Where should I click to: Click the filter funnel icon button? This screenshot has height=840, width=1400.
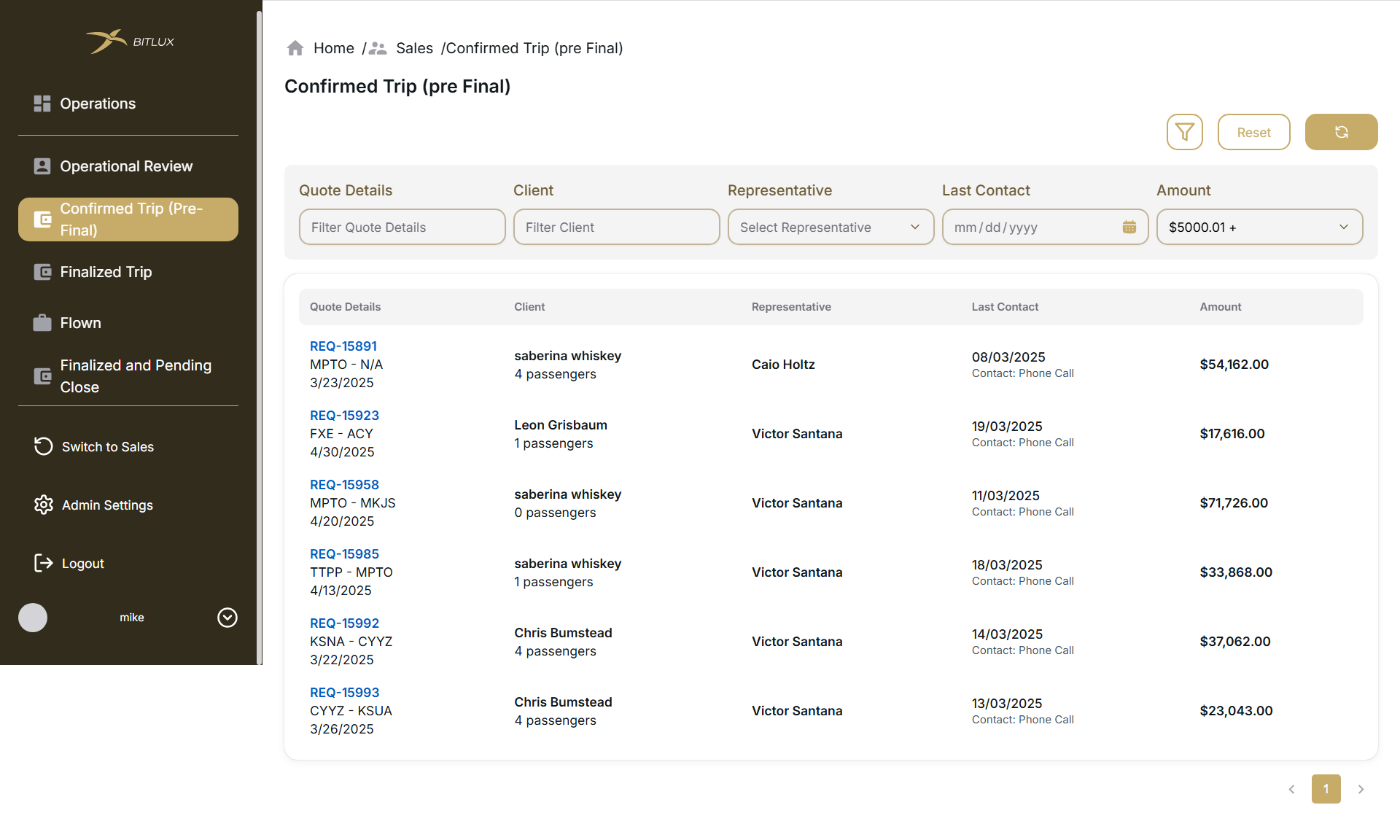point(1184,132)
